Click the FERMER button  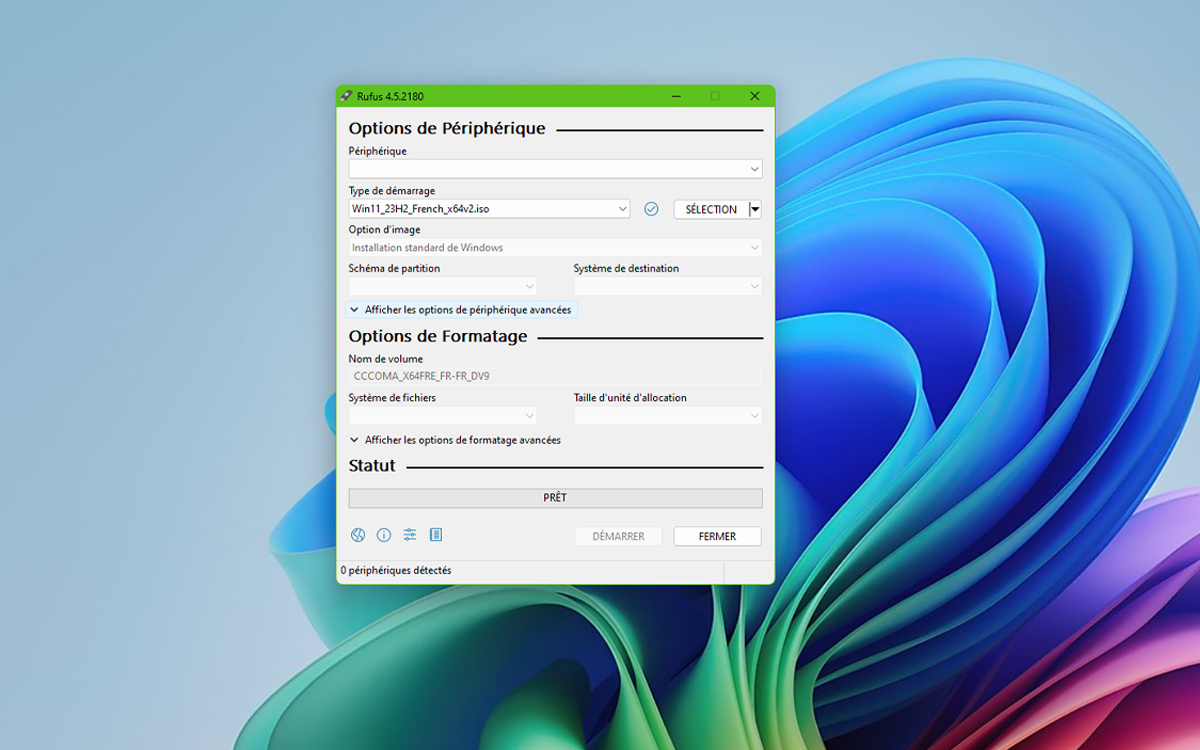coord(717,537)
